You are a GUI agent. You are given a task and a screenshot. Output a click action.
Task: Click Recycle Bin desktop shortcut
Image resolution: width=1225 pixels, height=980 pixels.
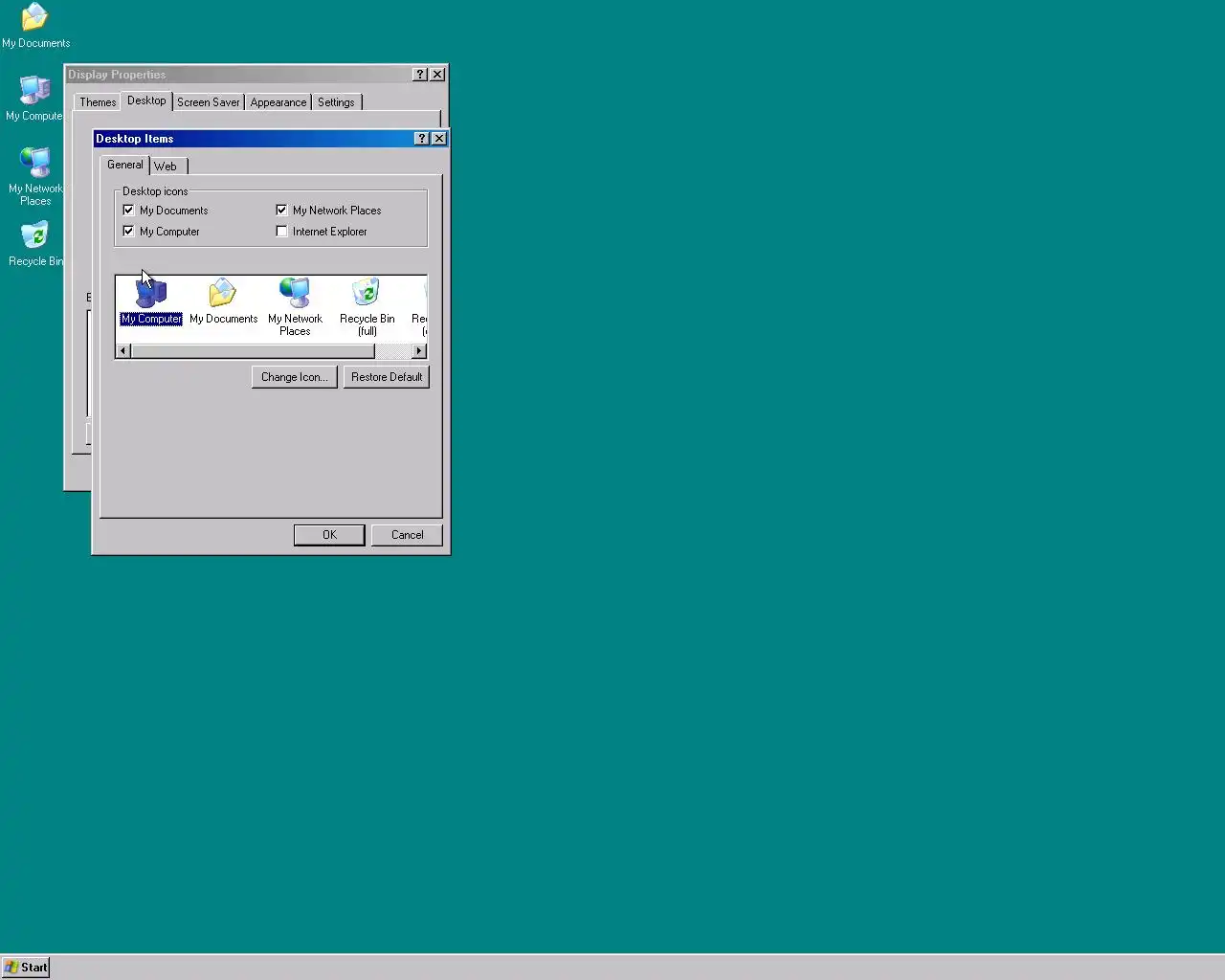point(35,244)
